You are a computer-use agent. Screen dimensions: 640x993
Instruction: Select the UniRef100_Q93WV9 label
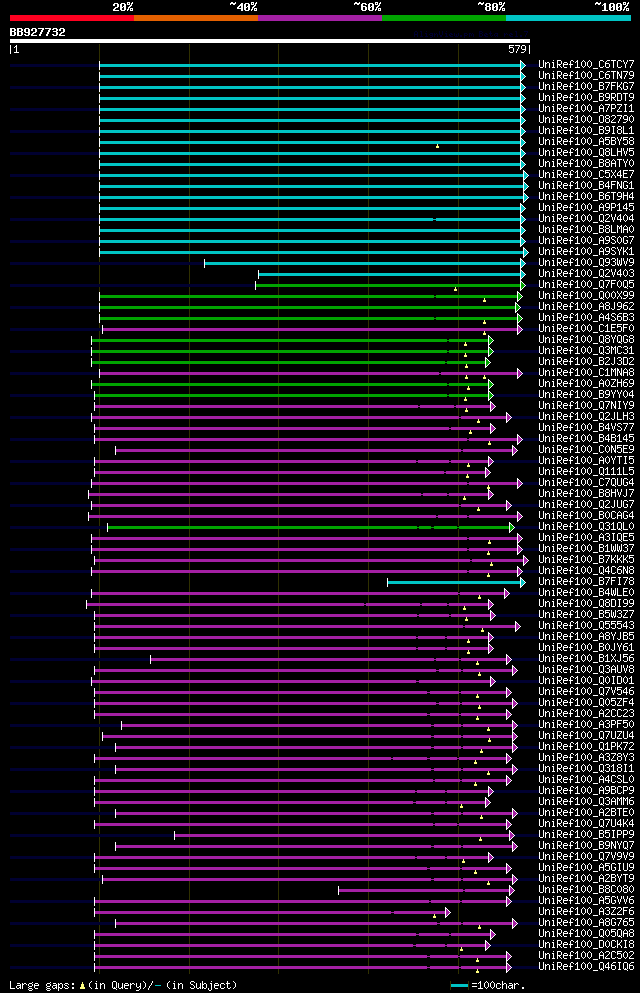pyautogui.click(x=586, y=262)
